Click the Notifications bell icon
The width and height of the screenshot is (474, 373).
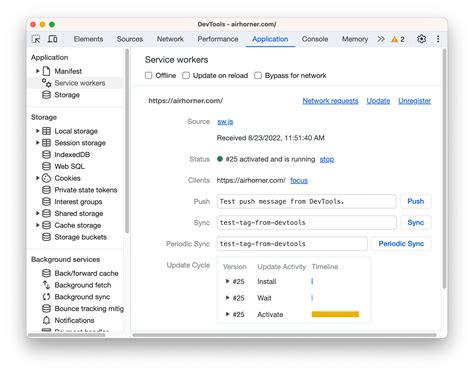click(x=46, y=320)
